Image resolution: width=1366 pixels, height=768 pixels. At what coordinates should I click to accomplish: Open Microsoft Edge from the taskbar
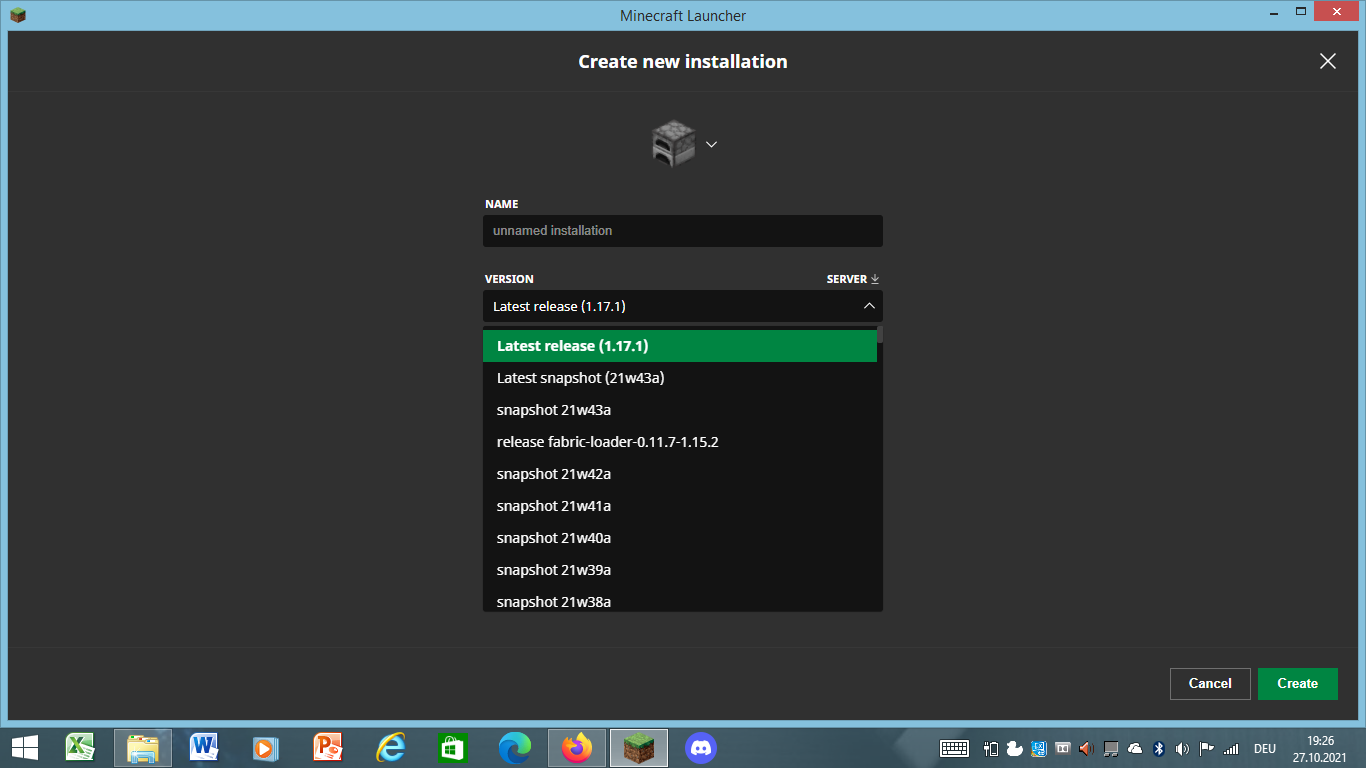(515, 747)
